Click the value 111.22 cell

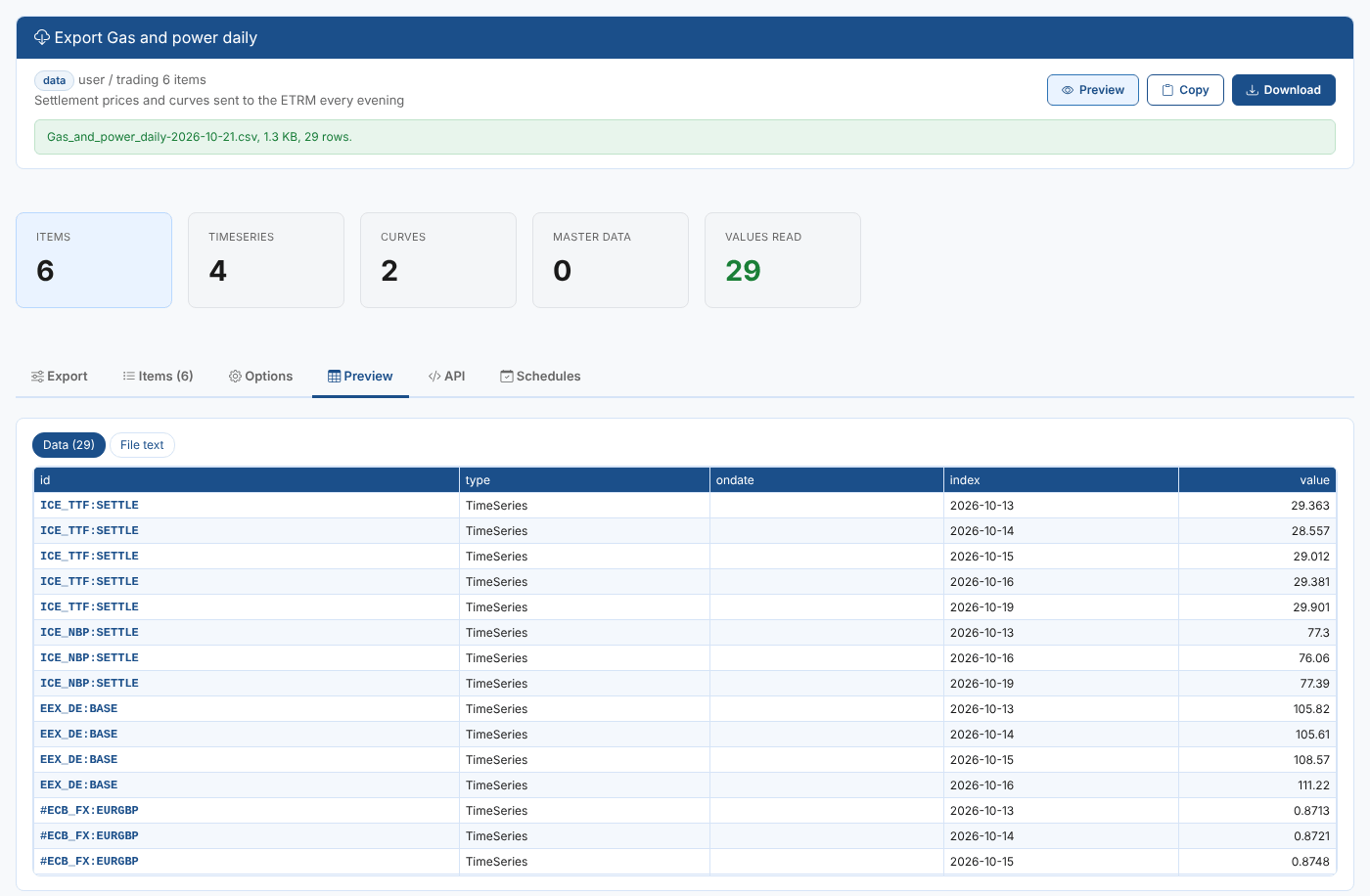[x=1257, y=785]
